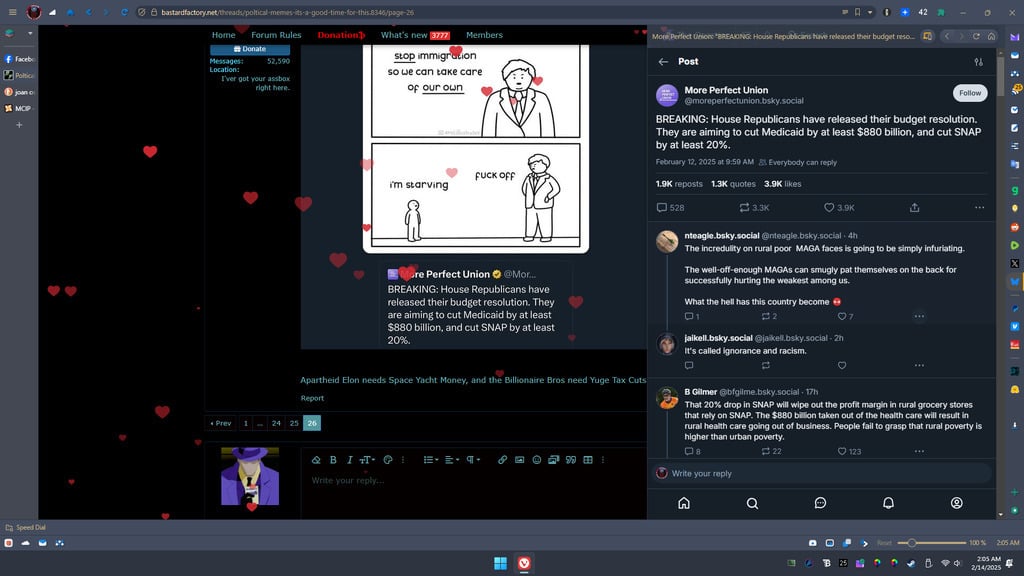The width and height of the screenshot is (1024, 576).
Task: Follow More Perfect Union on Bluesky
Action: coord(969,93)
